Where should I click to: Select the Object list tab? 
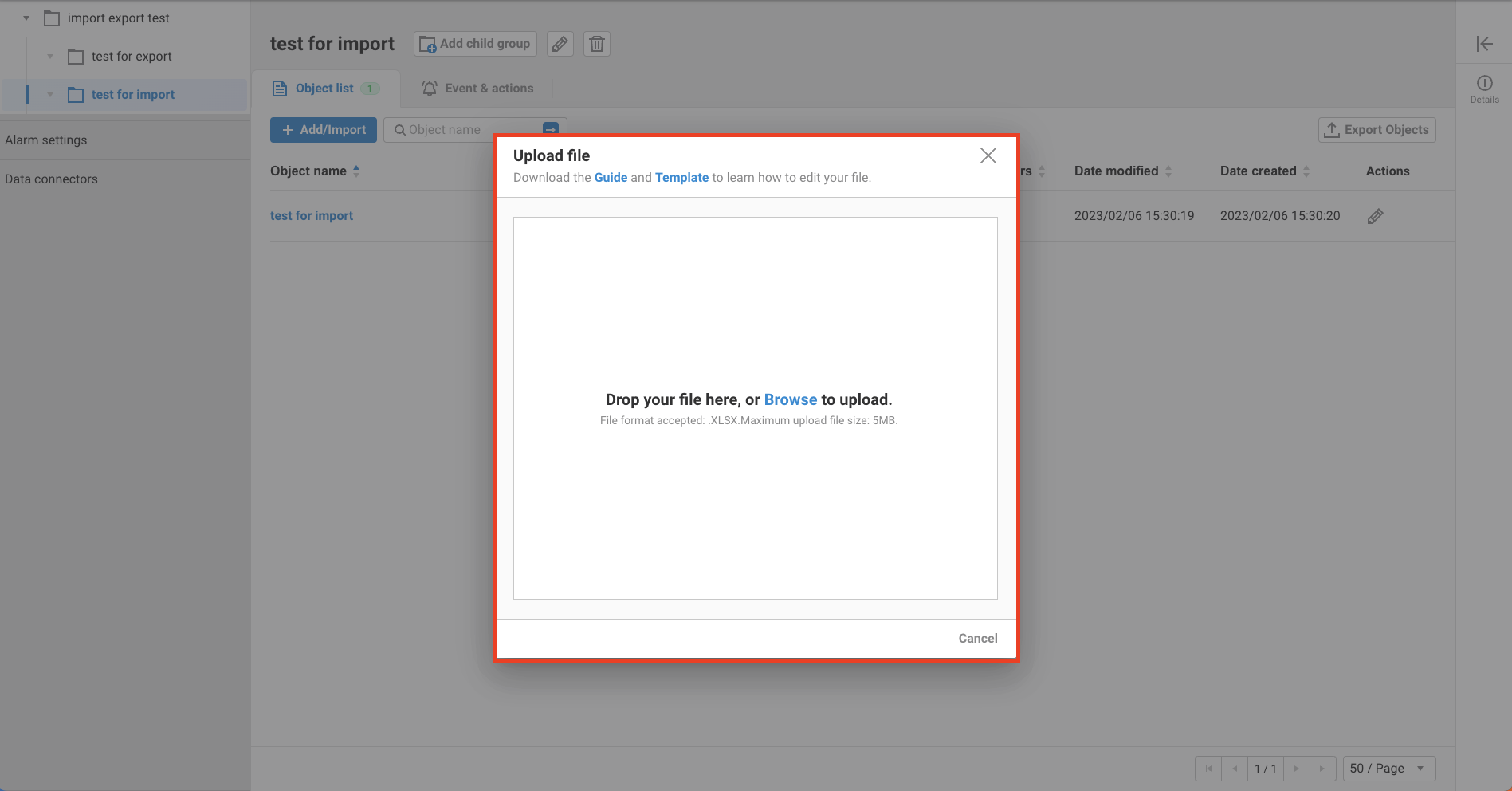click(x=324, y=89)
